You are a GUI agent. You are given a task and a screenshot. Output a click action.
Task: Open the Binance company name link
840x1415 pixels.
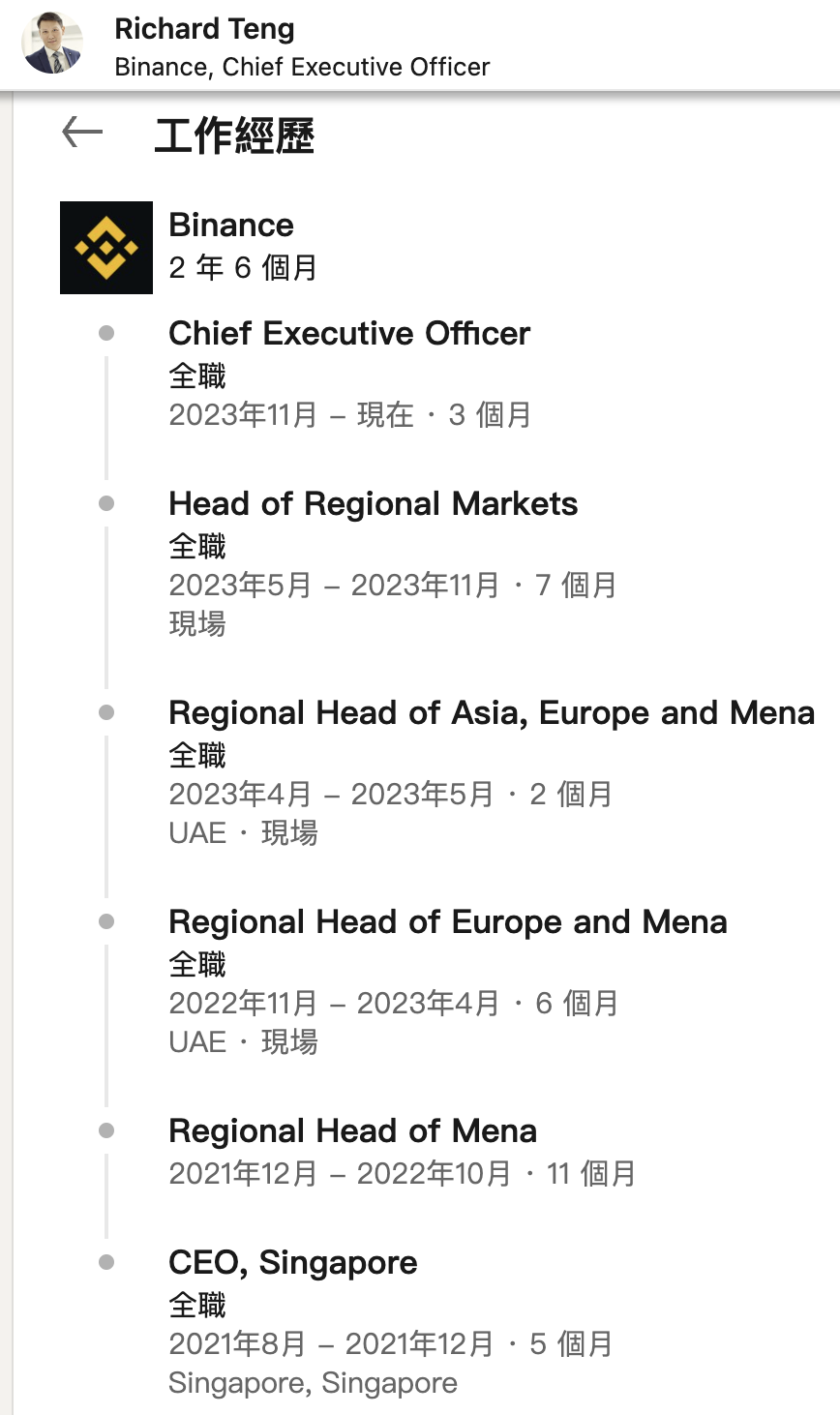point(231,225)
